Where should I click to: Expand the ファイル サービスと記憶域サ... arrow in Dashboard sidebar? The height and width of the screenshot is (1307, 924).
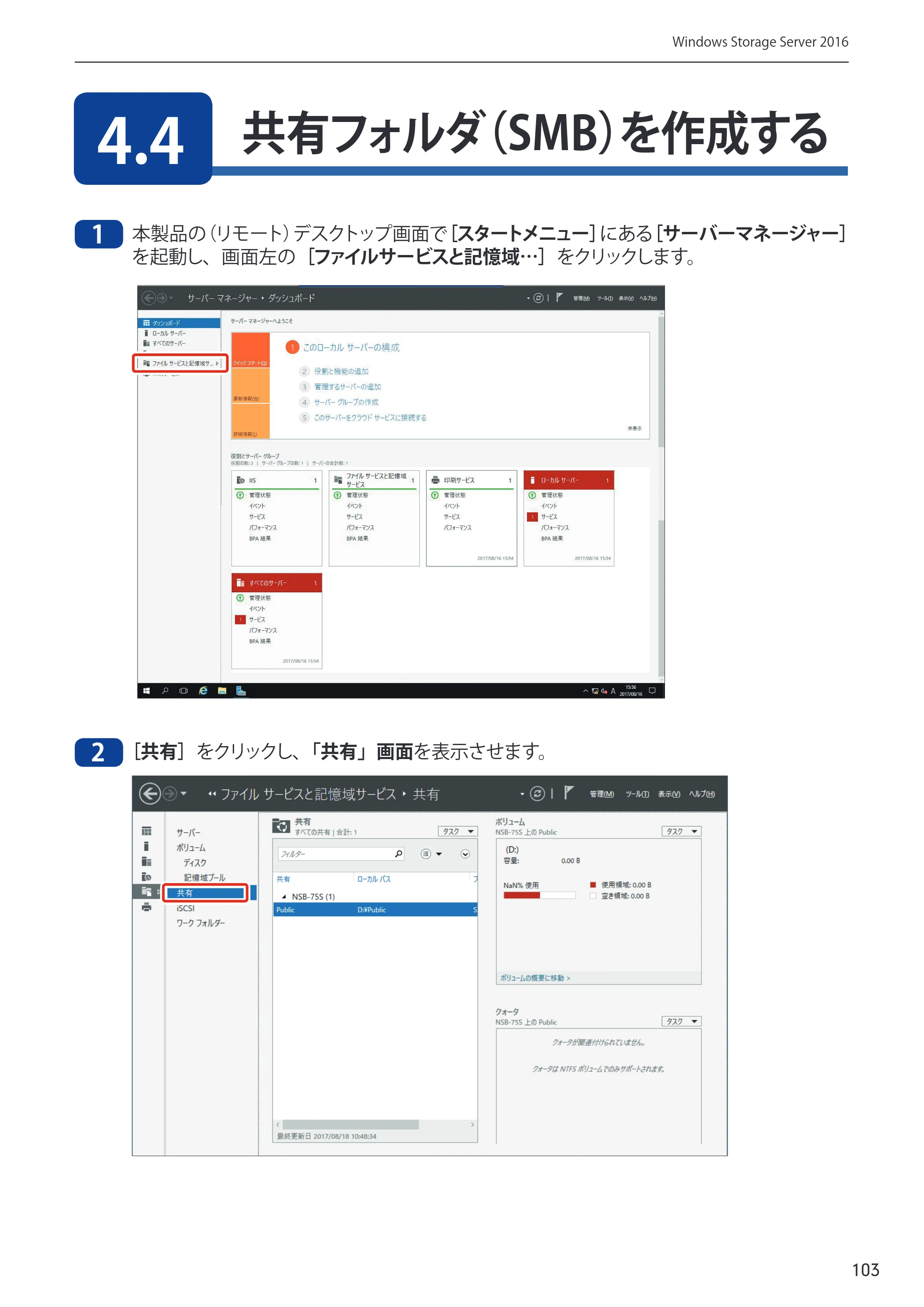click(x=217, y=363)
